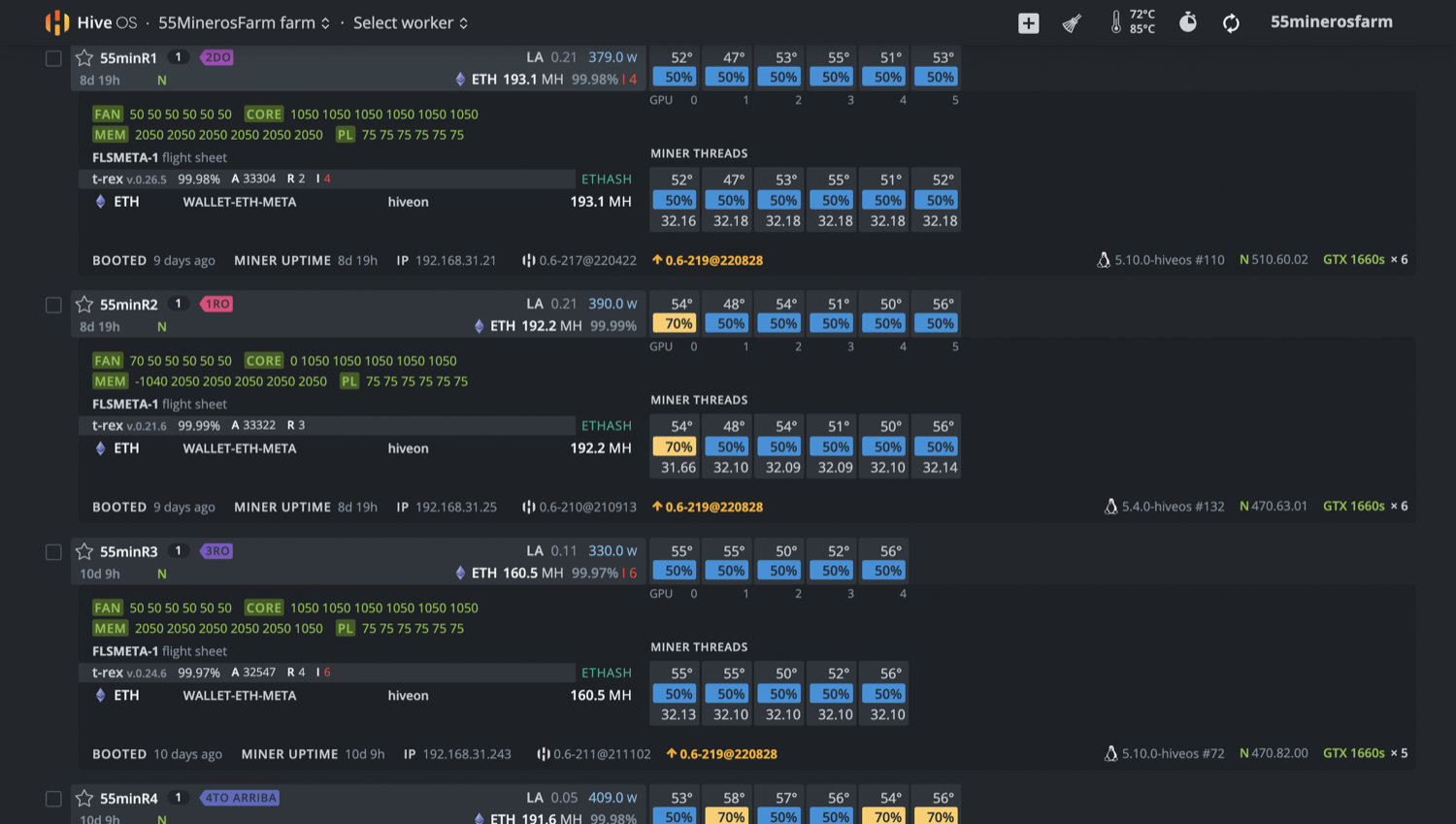Tick the checkbox for 55minR2

click(x=53, y=305)
